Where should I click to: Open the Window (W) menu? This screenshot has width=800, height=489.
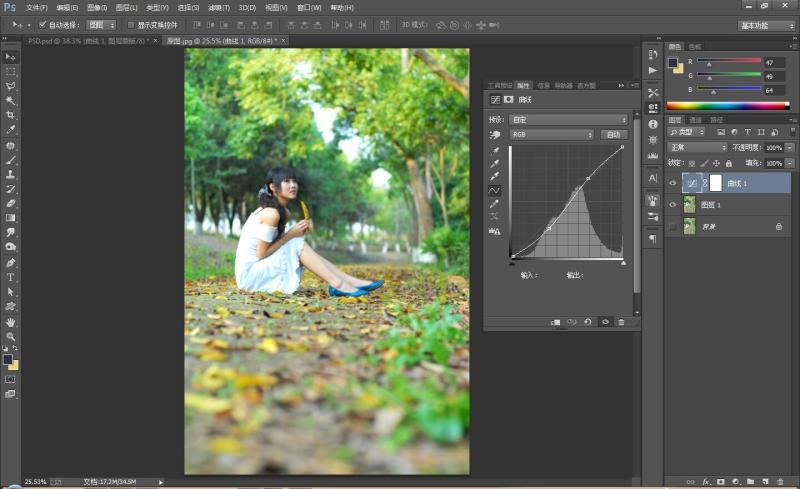(309, 8)
